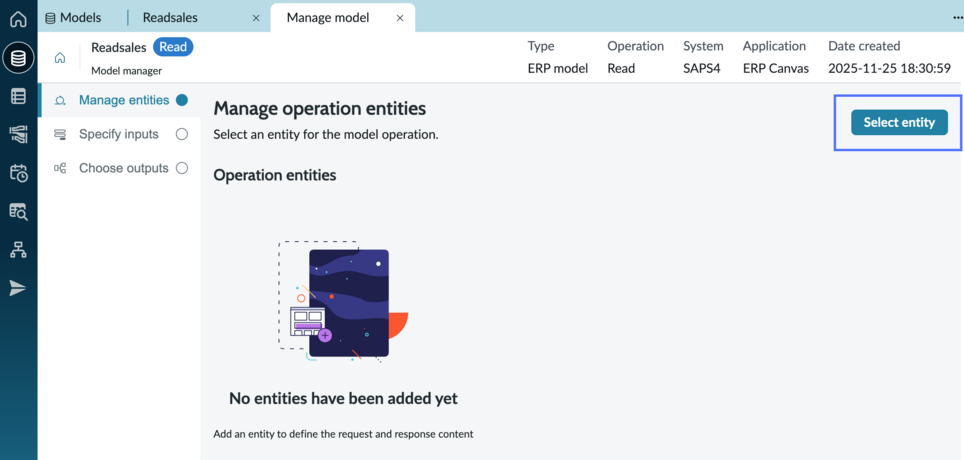964x460 pixels.
Task: Go to Specify inputs step
Action: point(120,134)
